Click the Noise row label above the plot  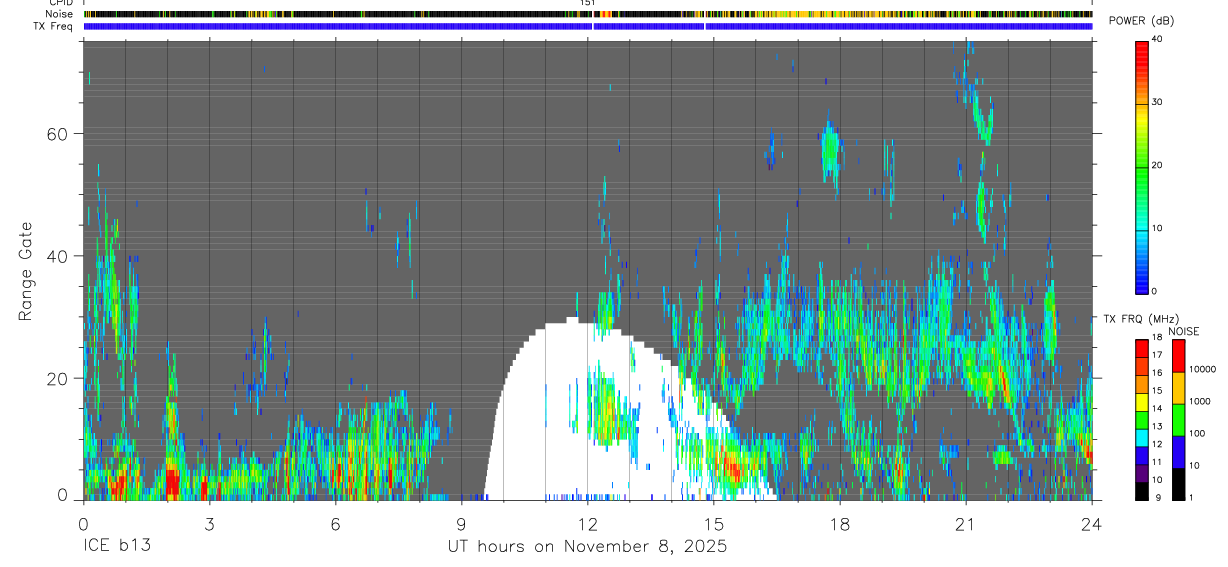tap(59, 14)
